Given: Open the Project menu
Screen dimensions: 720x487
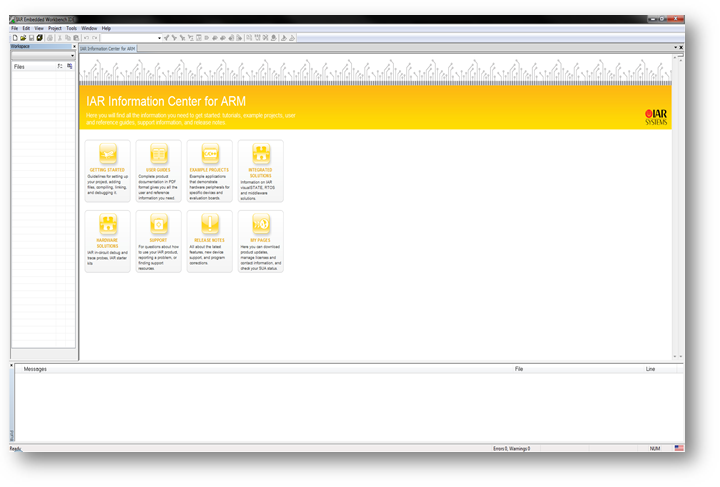Looking at the screenshot, I should pyautogui.click(x=55, y=28).
